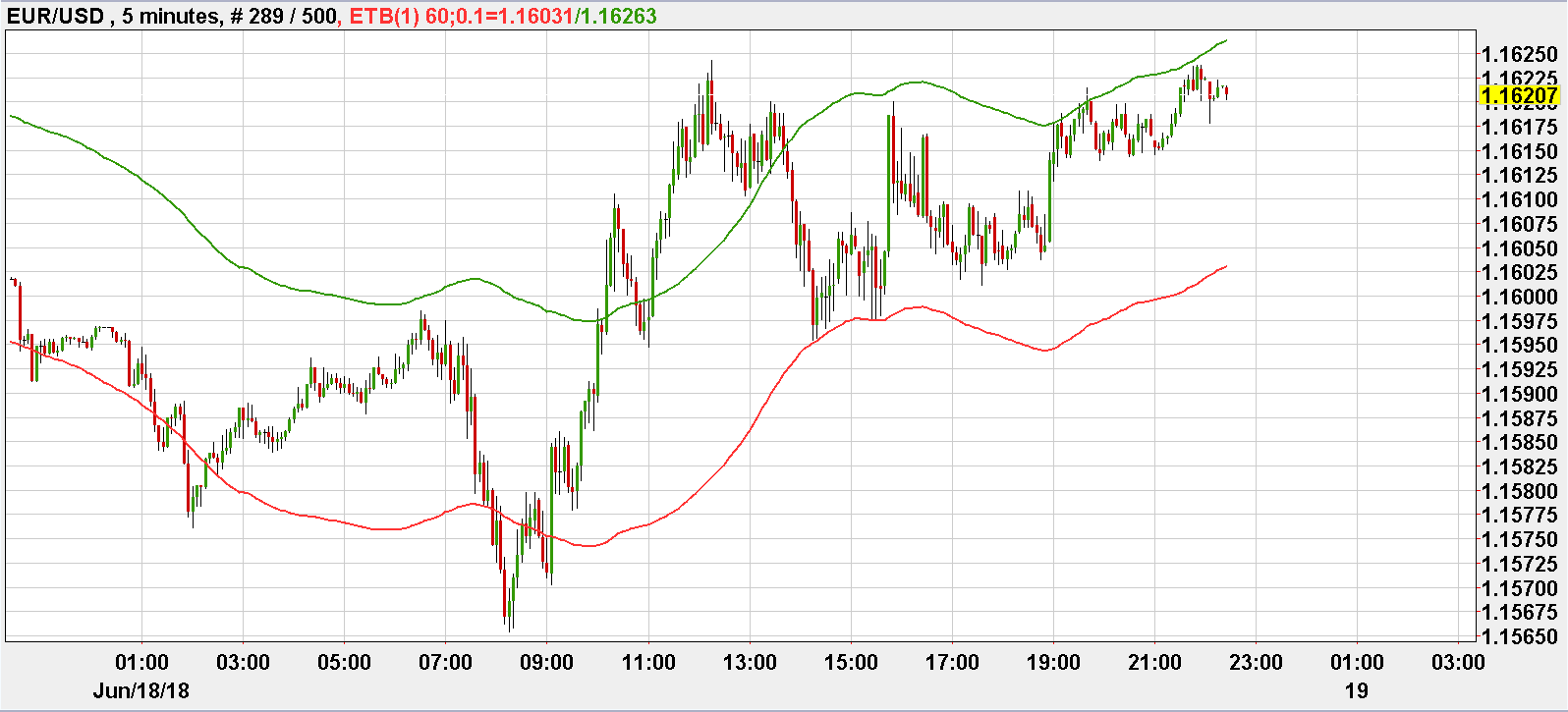Image resolution: width=1568 pixels, height=712 pixels.
Task: Select the 1.16025 price level label
Action: 1519,272
